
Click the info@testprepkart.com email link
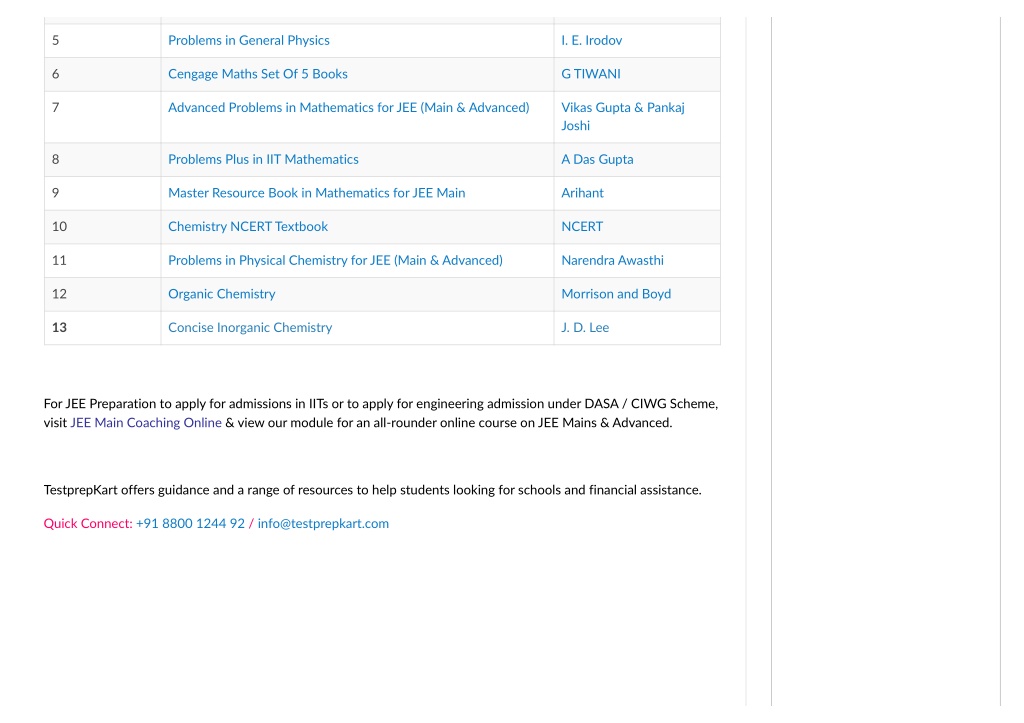323,523
